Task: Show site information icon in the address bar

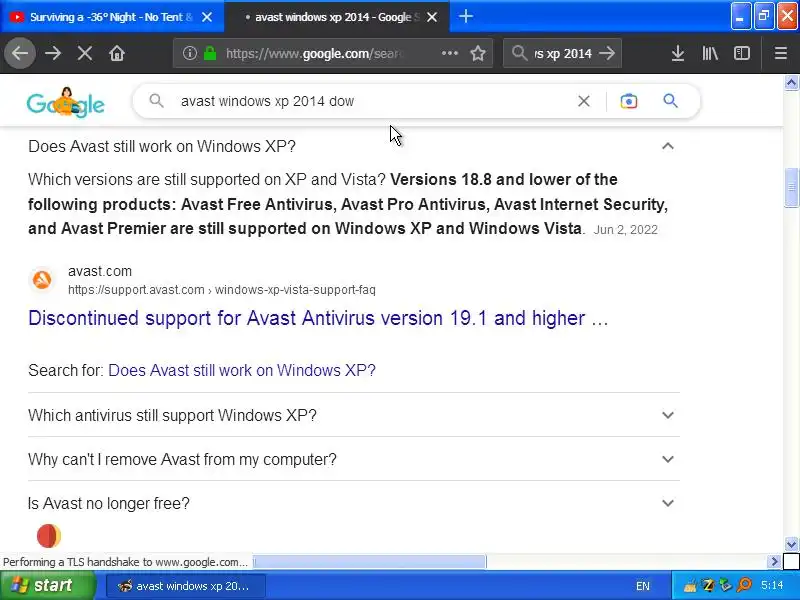Action: click(x=190, y=53)
